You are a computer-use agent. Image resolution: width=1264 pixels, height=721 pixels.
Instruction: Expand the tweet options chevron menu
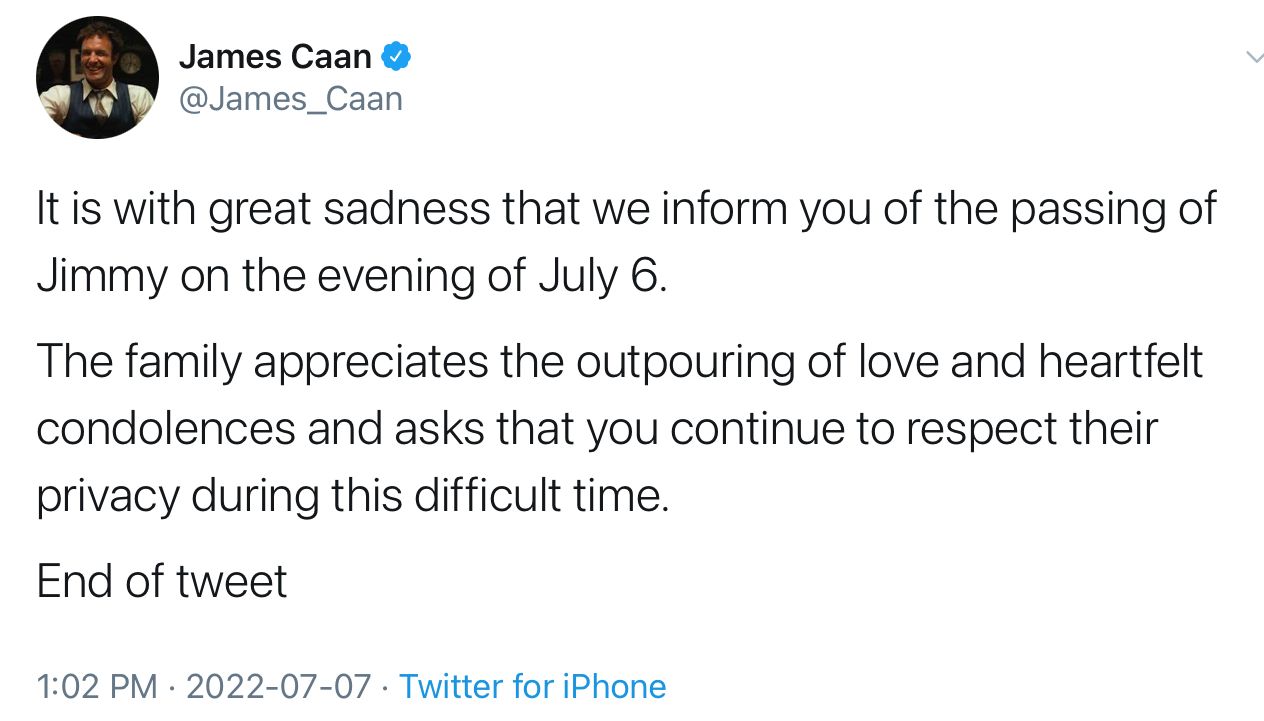(x=1254, y=57)
